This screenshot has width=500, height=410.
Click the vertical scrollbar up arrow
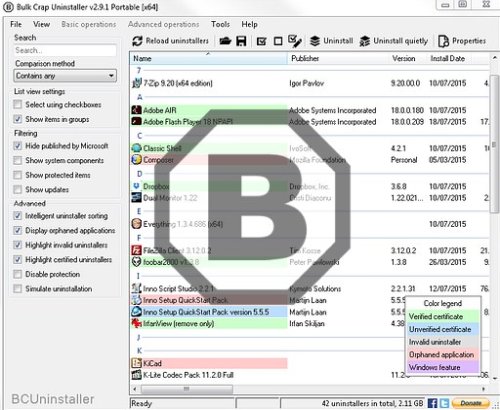point(495,58)
